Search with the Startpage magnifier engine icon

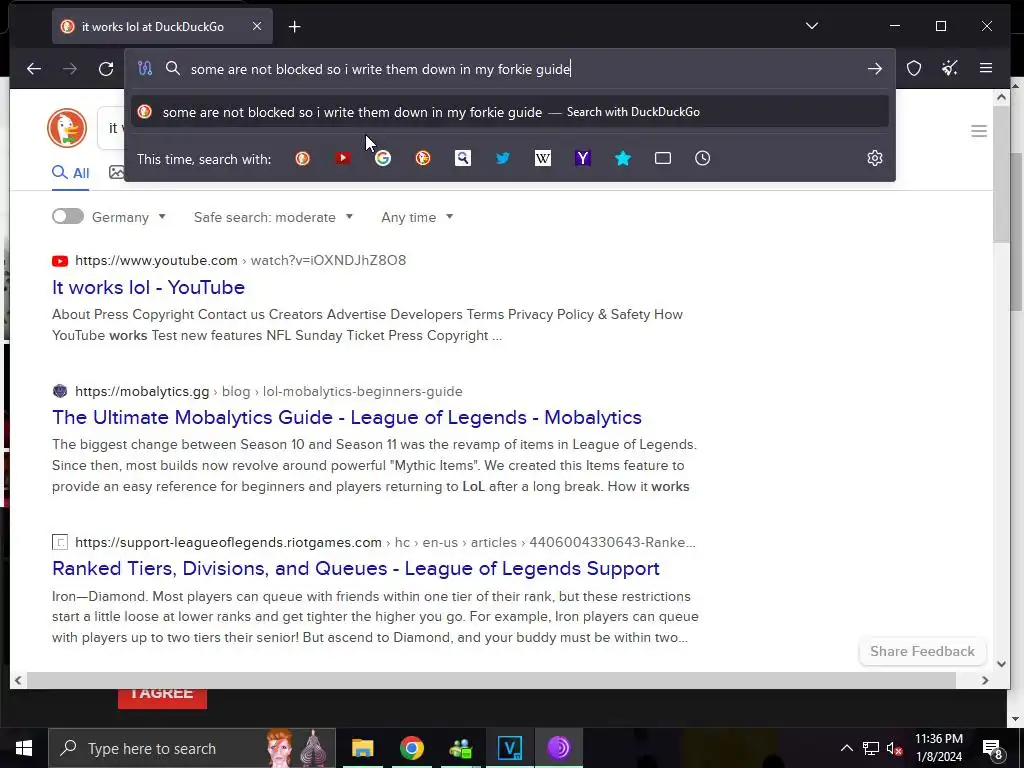[x=462, y=158]
